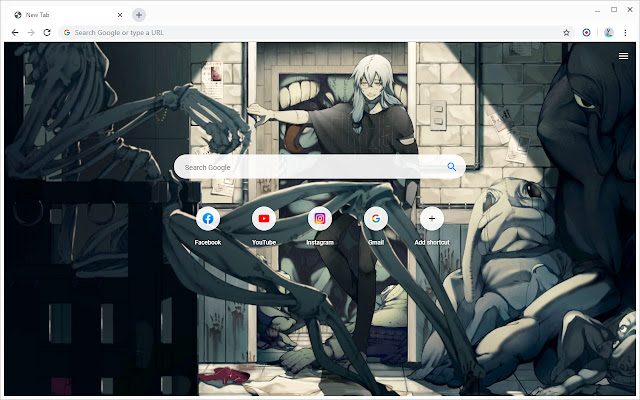Open the Gmail shortcut

pos(376,219)
